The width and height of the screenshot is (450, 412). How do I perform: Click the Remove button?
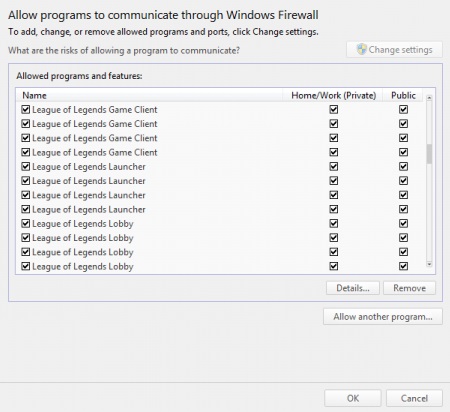409,288
